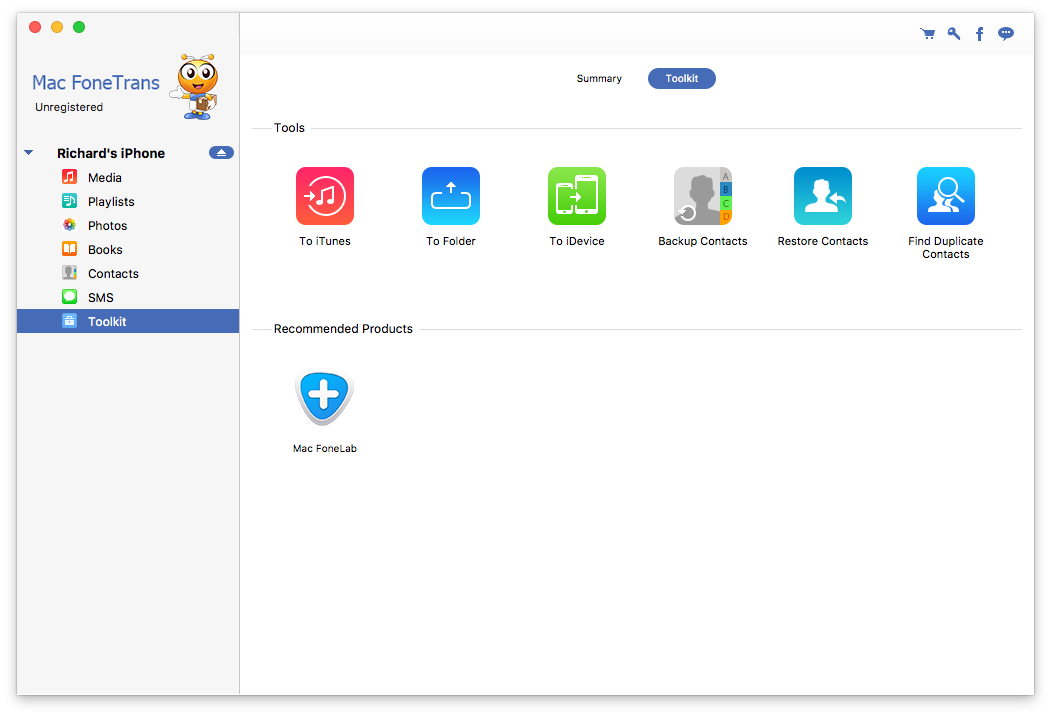Select Playlists in the sidebar
Image resolution: width=1051 pixels, height=716 pixels.
[x=128, y=202]
